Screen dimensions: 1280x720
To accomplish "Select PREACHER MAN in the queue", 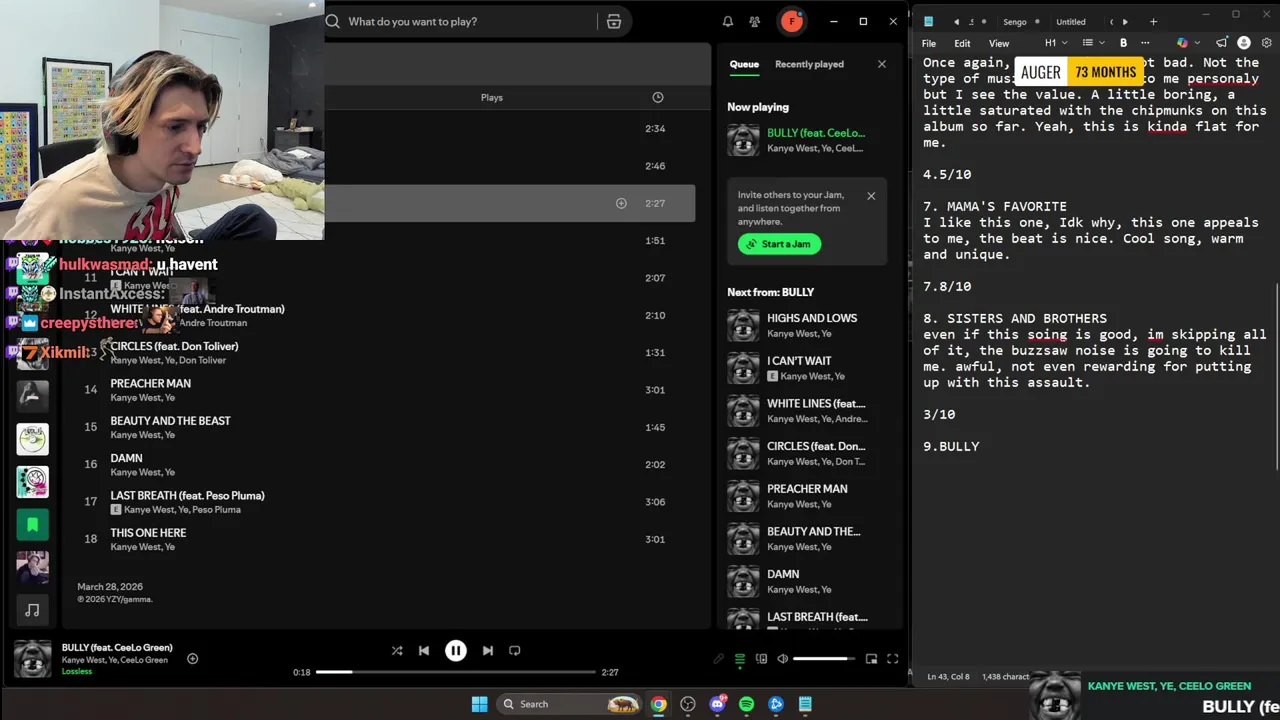I will tap(808, 496).
